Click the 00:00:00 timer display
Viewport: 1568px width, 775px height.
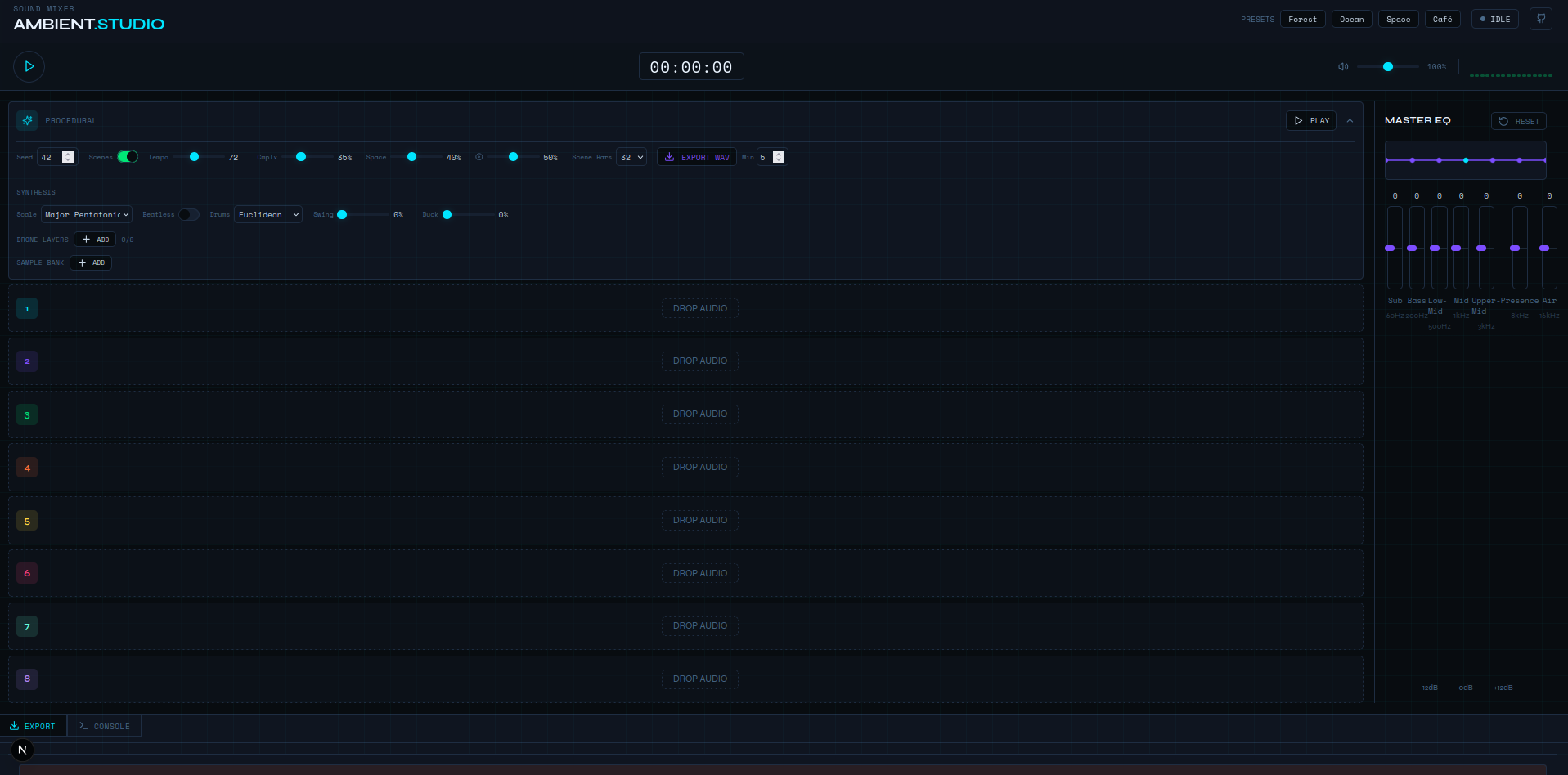pos(691,67)
